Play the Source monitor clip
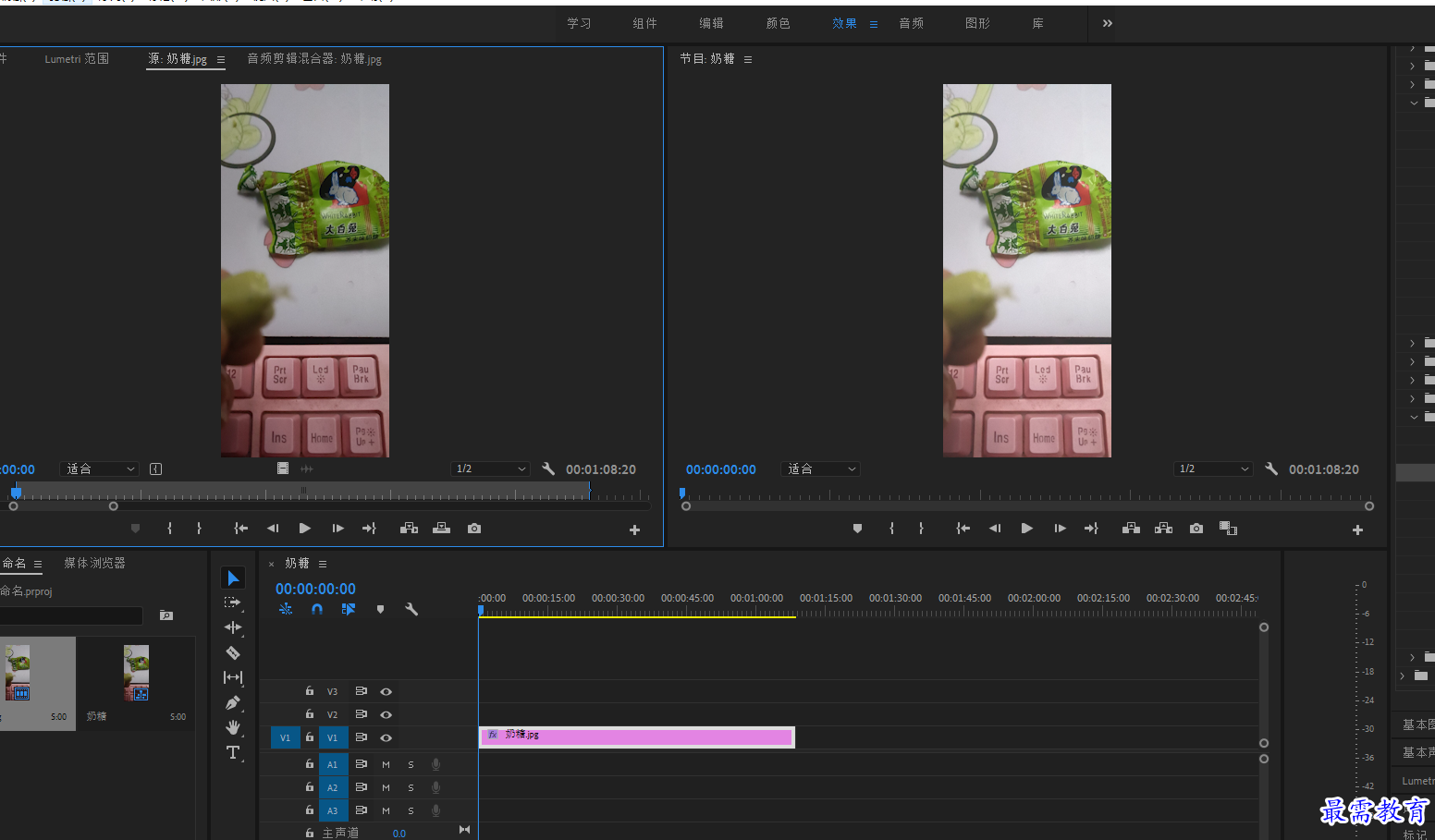1435x840 pixels. pos(305,529)
